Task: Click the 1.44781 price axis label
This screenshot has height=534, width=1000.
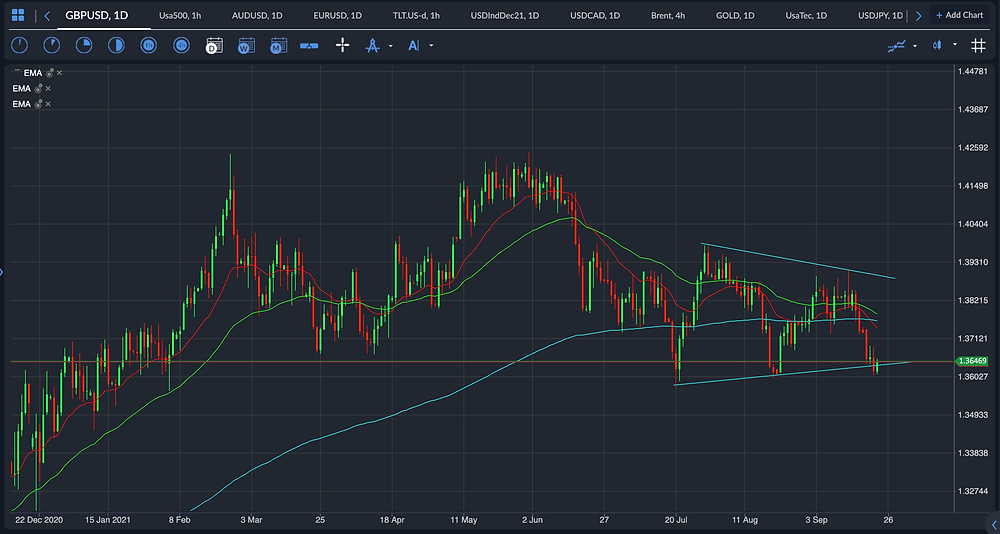Action: click(x=973, y=71)
